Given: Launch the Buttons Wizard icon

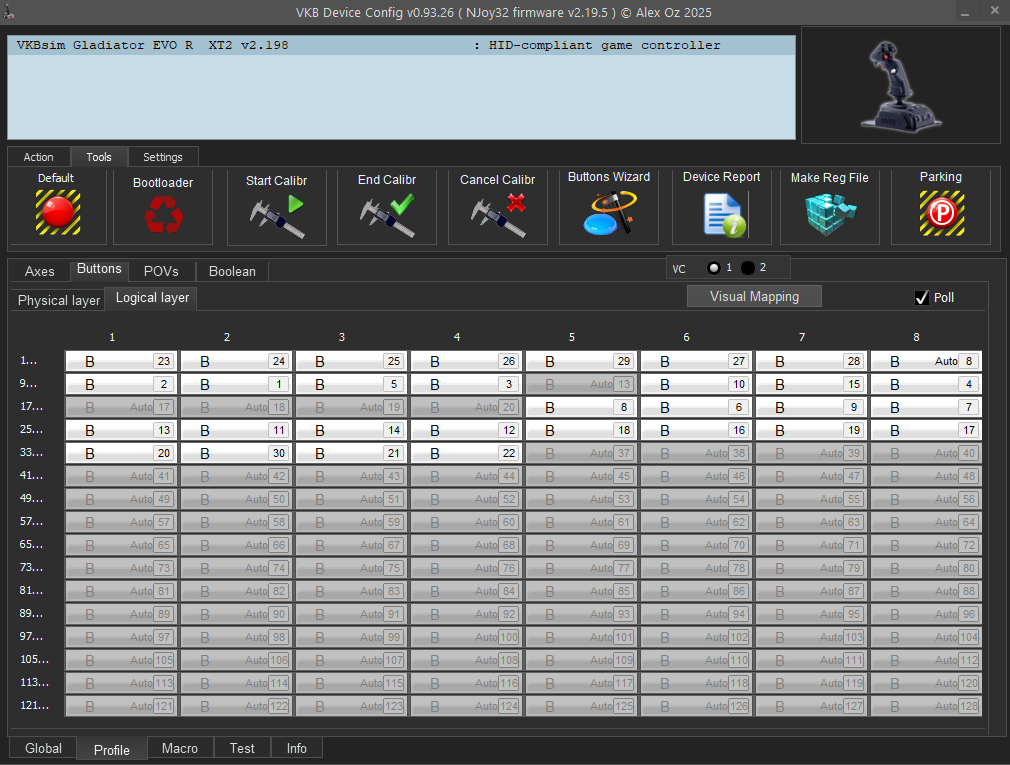Looking at the screenshot, I should tap(609, 213).
